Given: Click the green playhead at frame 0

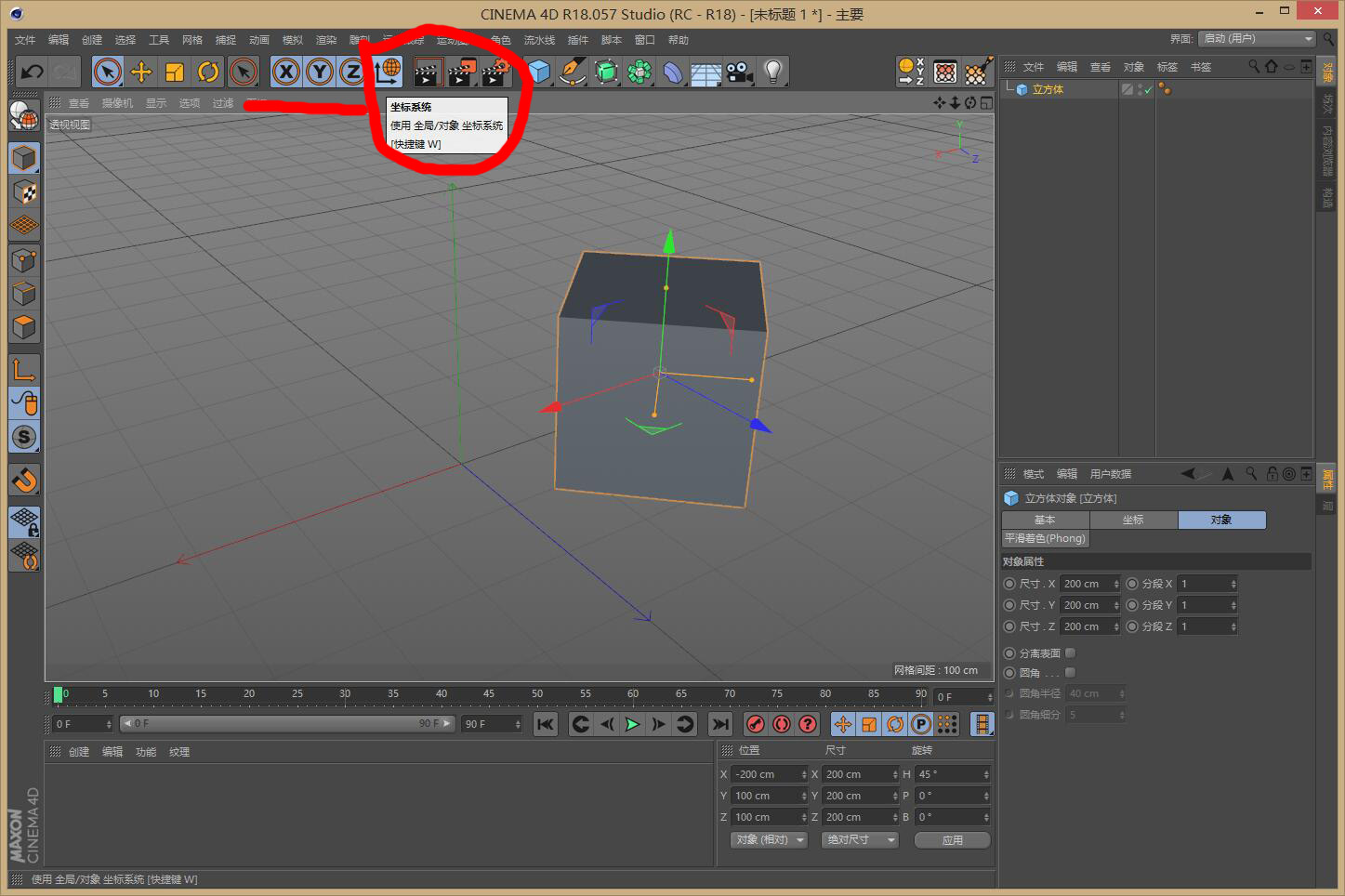Looking at the screenshot, I should tap(58, 694).
